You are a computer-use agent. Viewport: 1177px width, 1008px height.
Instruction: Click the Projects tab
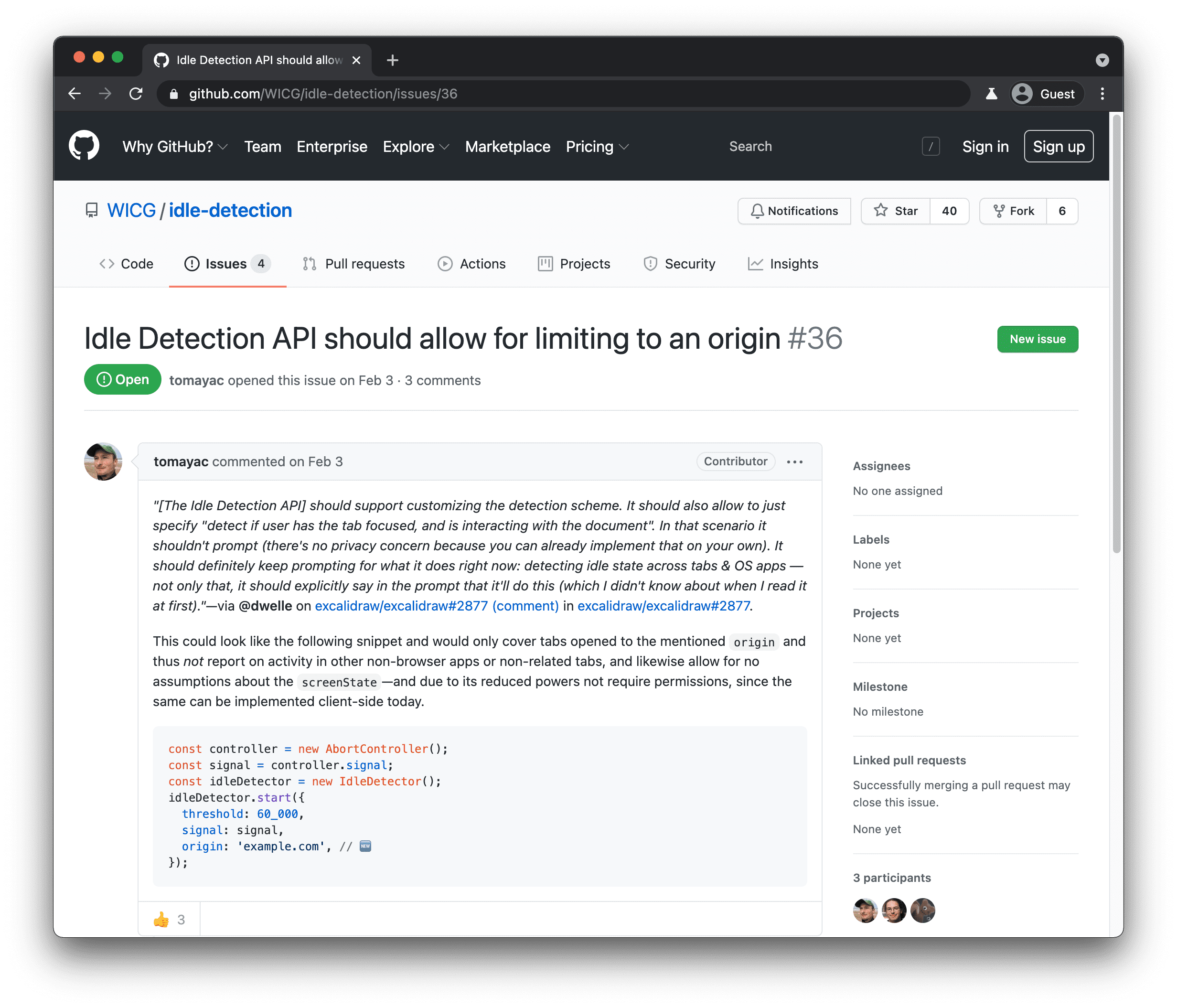(x=584, y=264)
